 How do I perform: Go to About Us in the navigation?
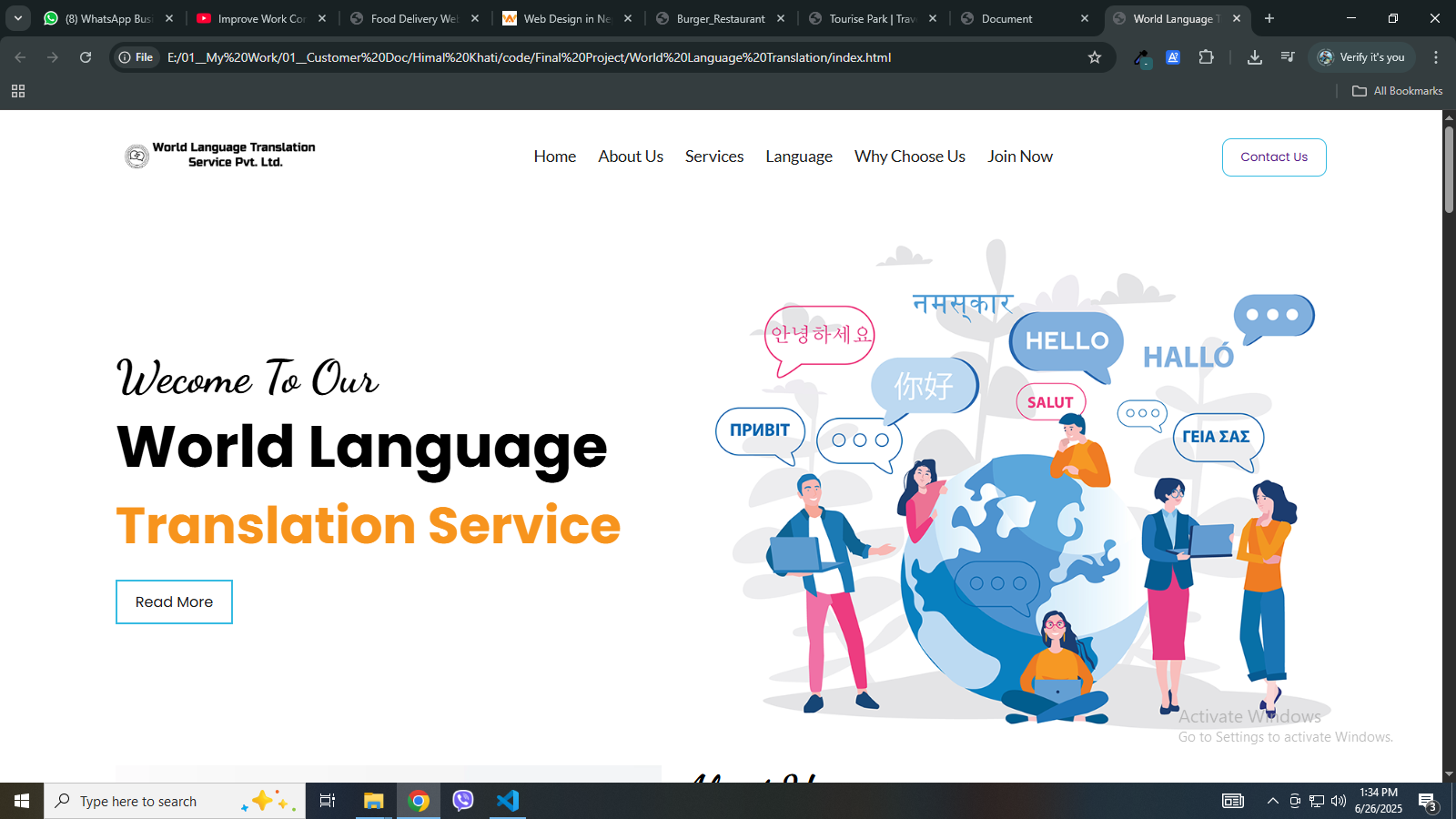point(631,157)
